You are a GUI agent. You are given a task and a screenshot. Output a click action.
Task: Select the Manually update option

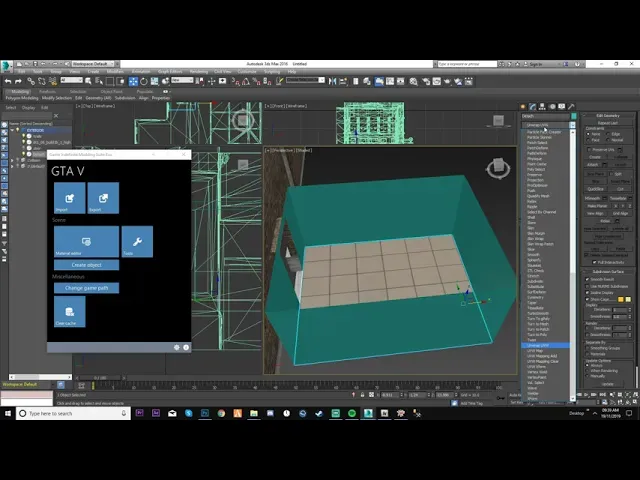(589, 376)
